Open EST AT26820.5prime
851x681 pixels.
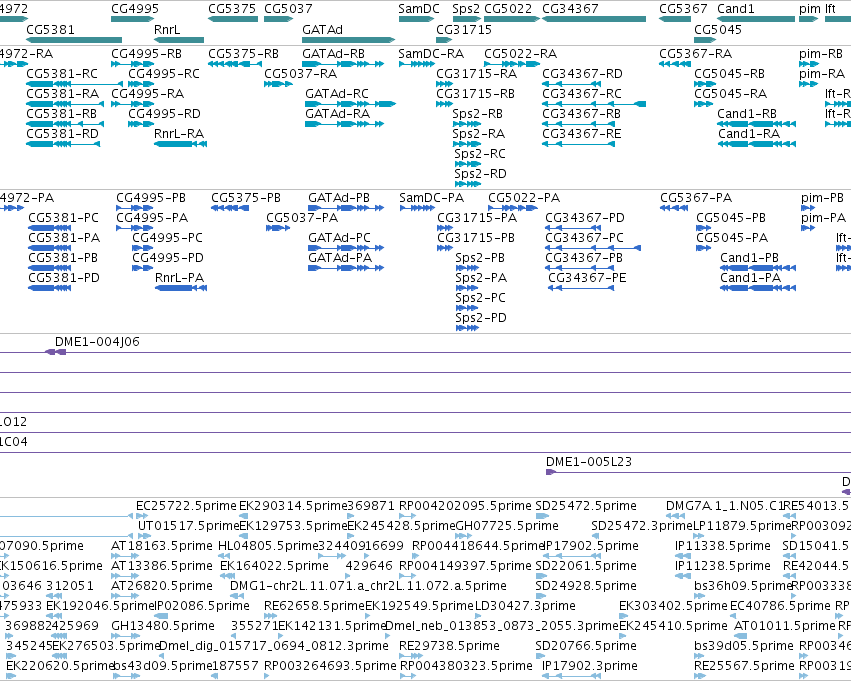[162, 586]
